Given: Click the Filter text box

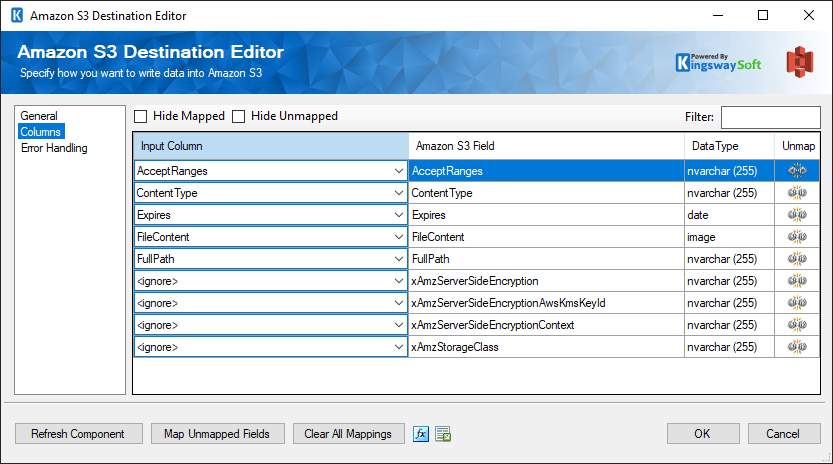Looking at the screenshot, I should click(x=770, y=117).
